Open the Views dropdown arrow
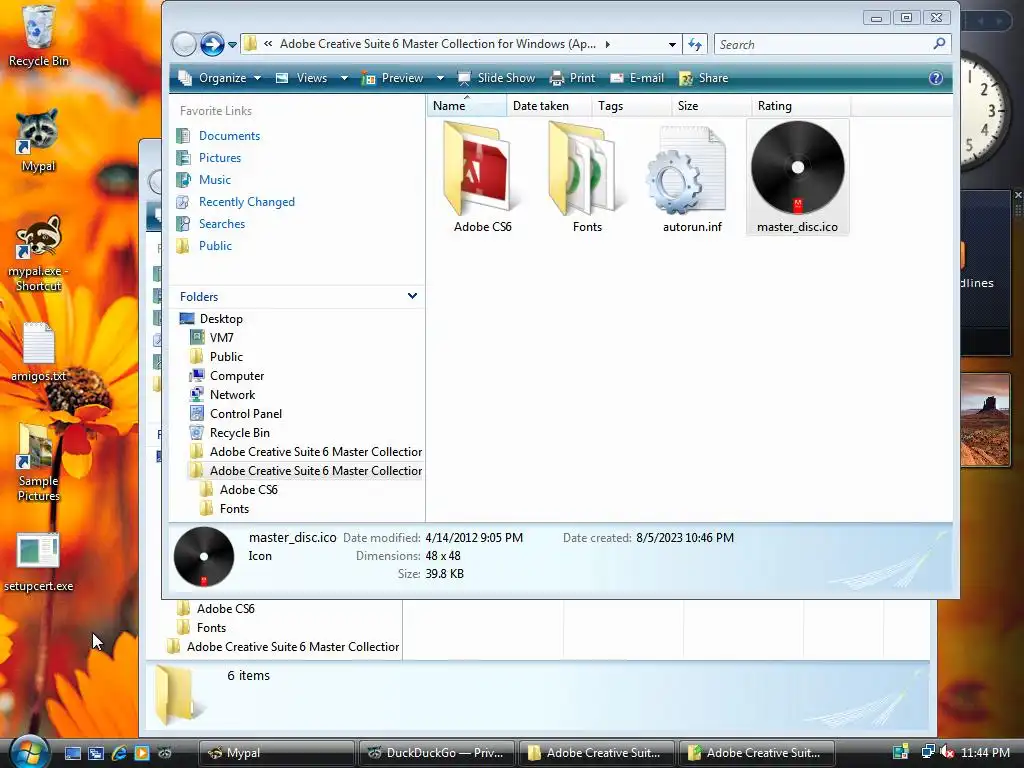 pyautogui.click(x=344, y=78)
